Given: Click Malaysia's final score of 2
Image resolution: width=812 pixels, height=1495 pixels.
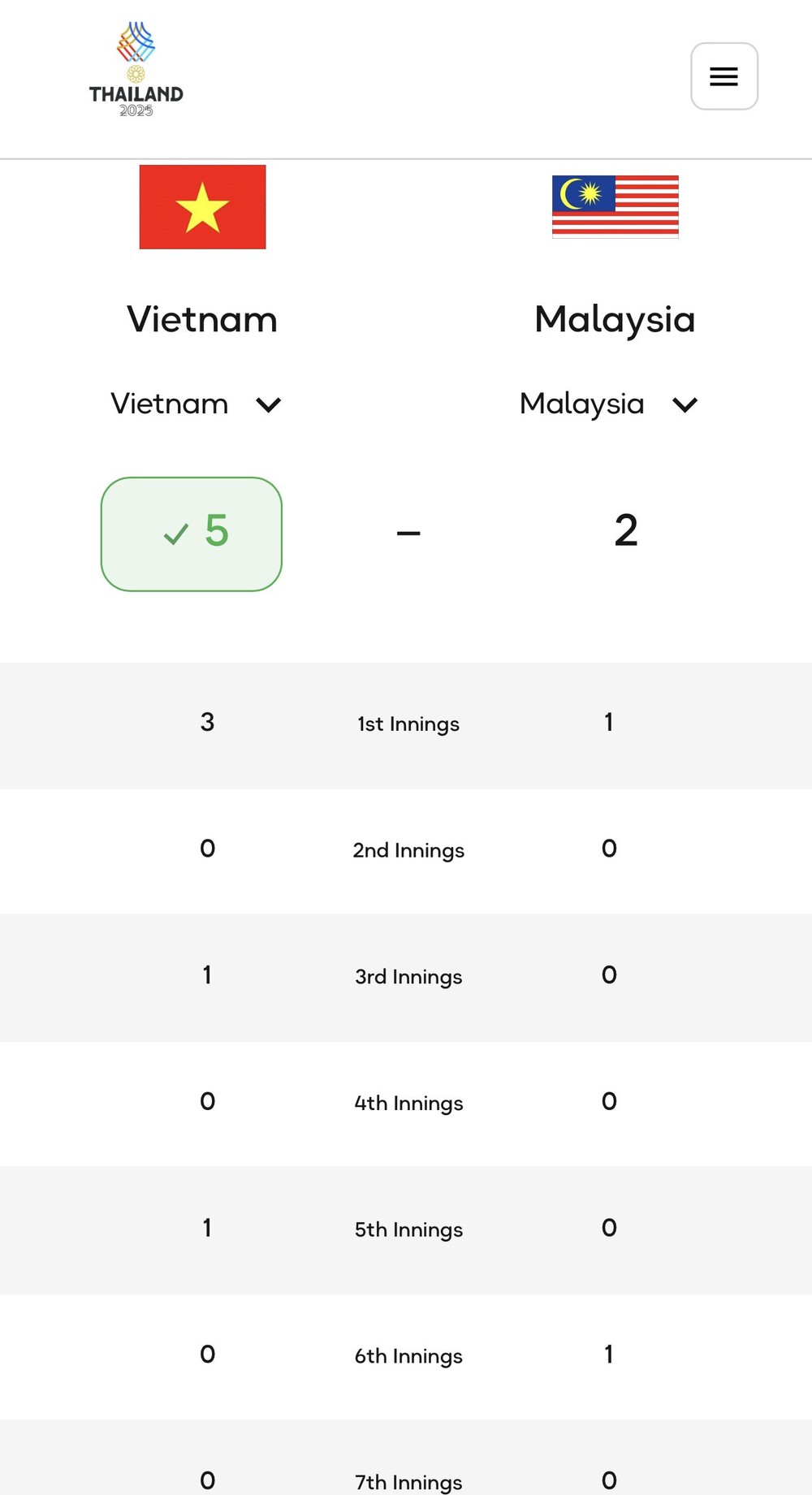Looking at the screenshot, I should [625, 531].
